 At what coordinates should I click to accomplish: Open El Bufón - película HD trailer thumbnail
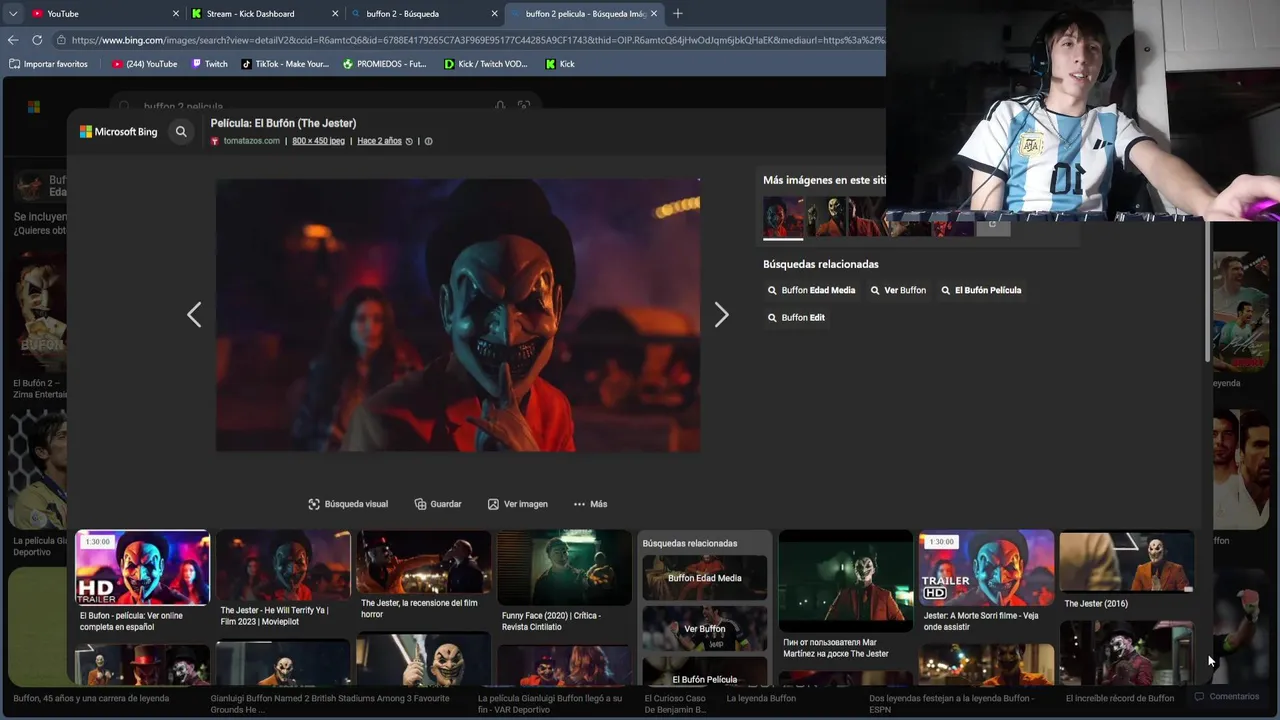click(143, 568)
